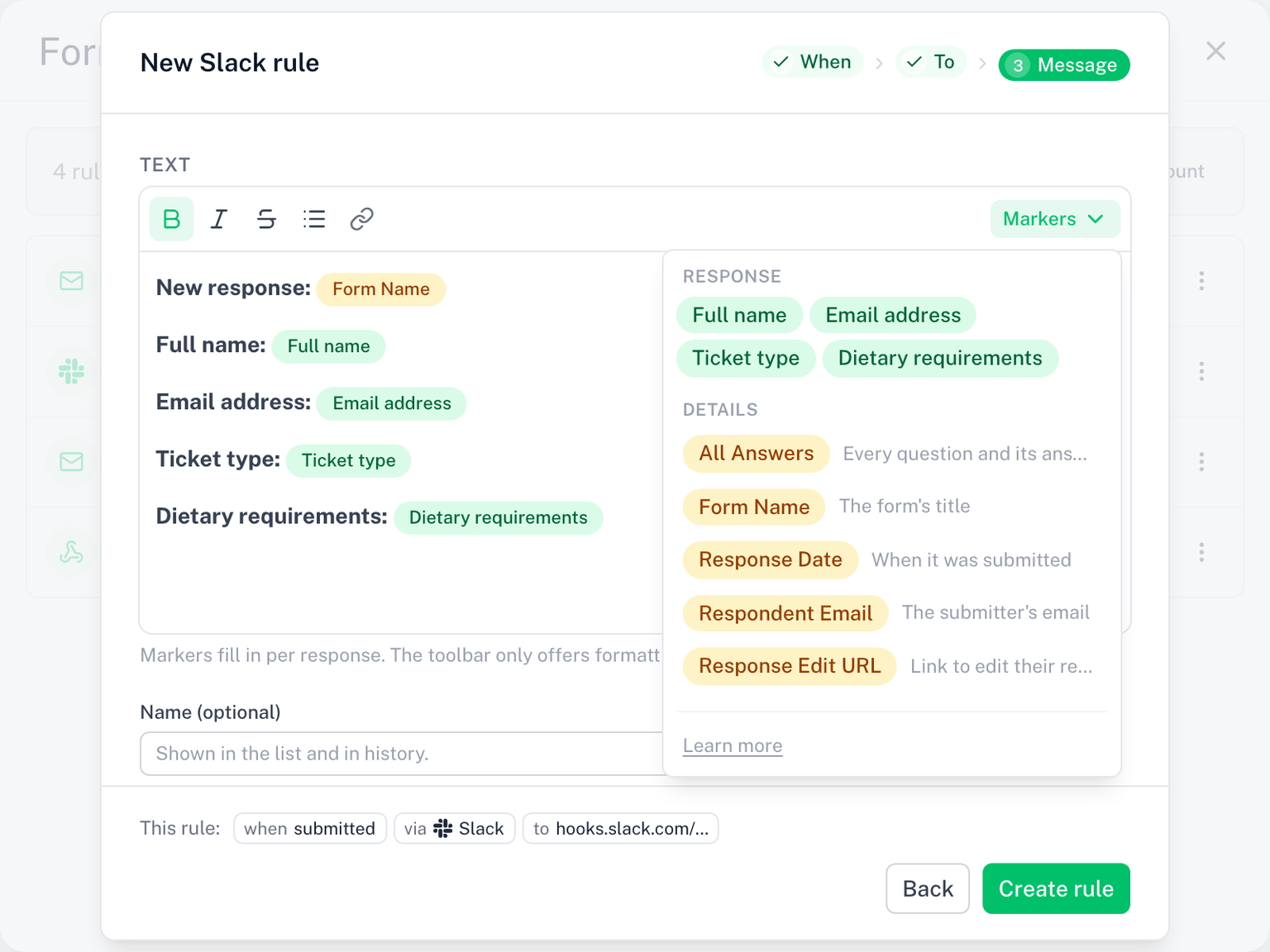Close the rules panel with the X icon
The height and width of the screenshot is (952, 1270).
point(1215,51)
